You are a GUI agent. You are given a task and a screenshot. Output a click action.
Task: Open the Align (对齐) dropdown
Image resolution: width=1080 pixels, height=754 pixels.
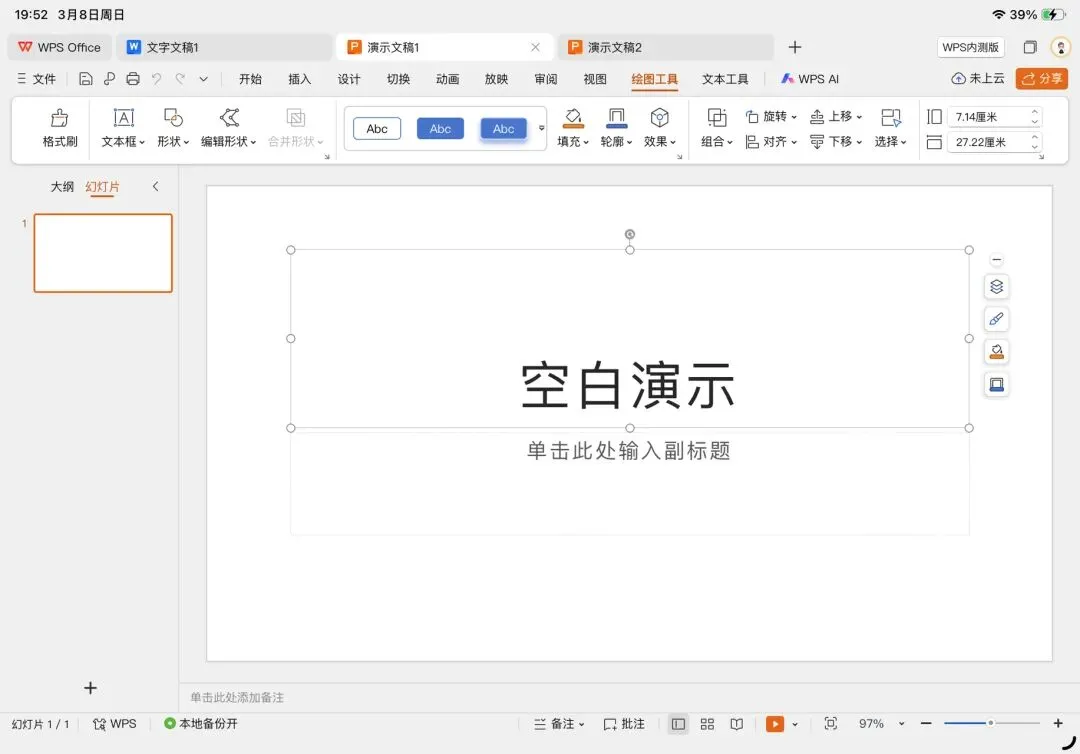(771, 142)
